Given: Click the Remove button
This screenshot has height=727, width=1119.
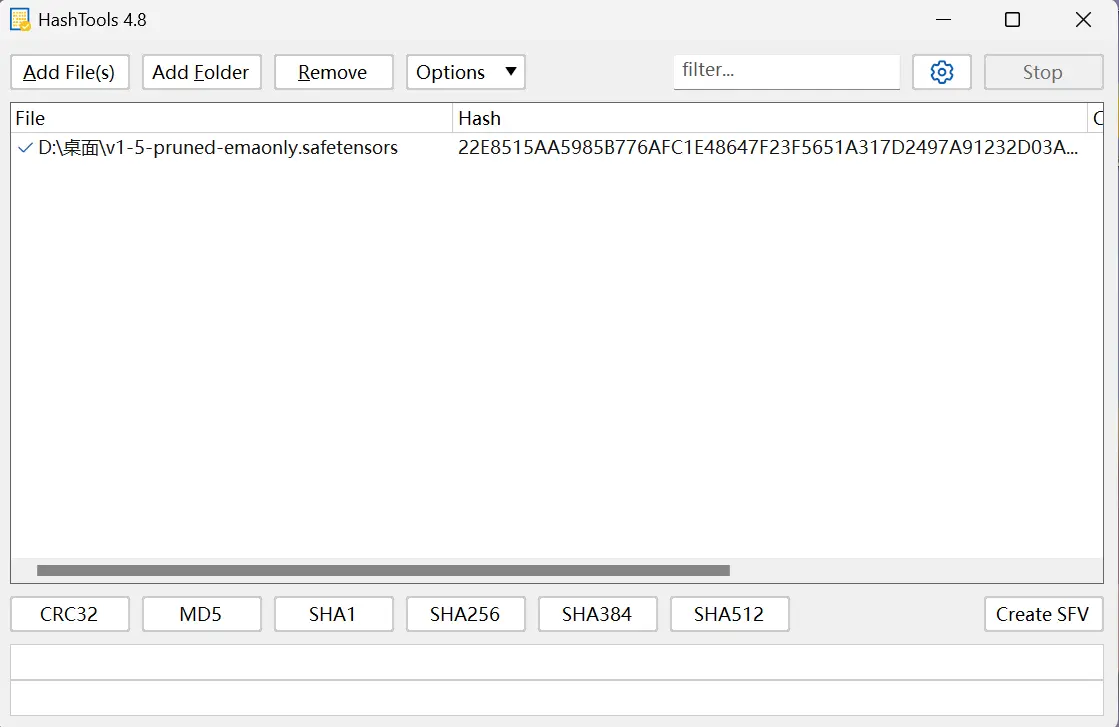Looking at the screenshot, I should 333,72.
